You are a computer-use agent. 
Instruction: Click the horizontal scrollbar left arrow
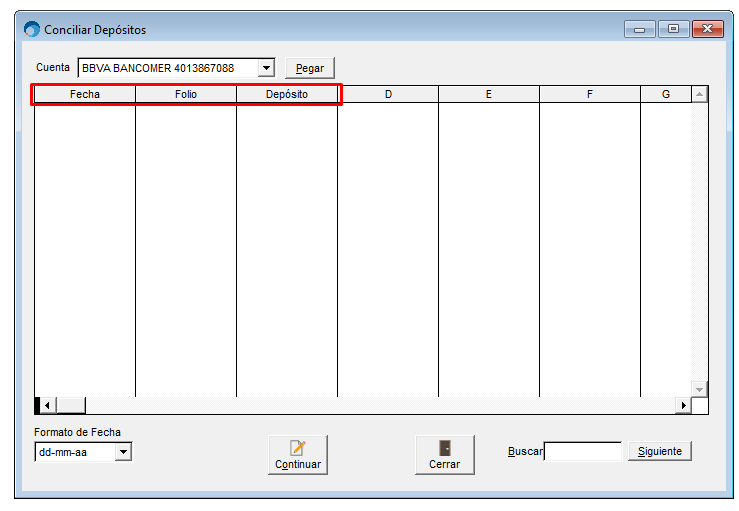[x=47, y=405]
